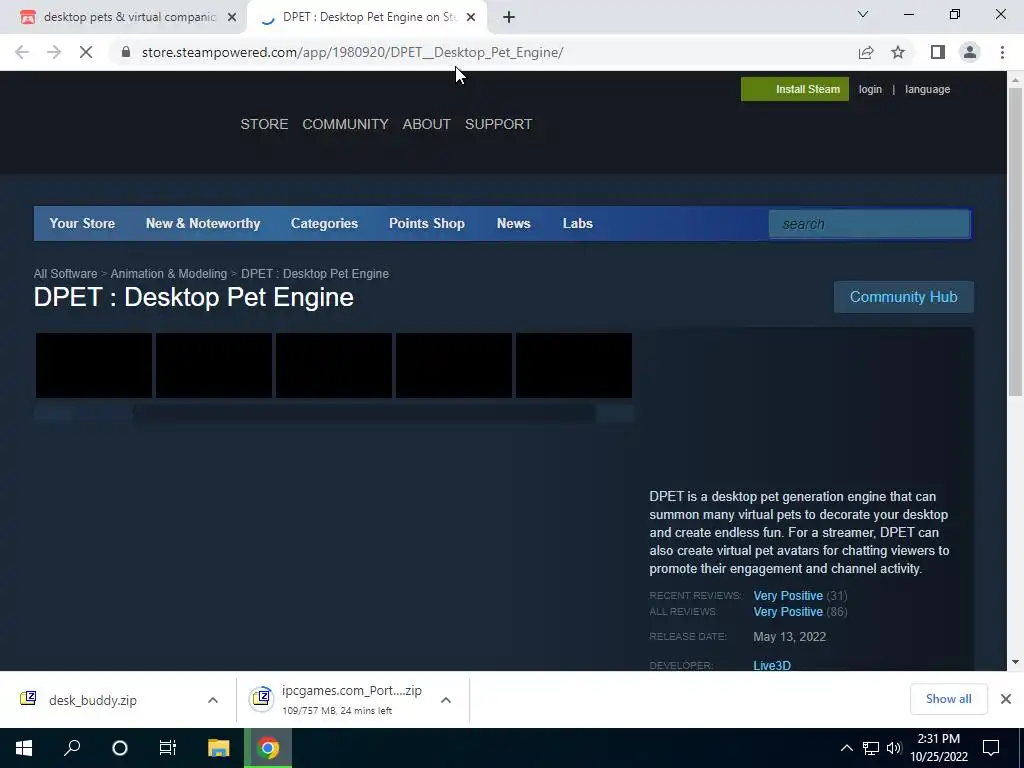
Task: Click the scrollbar down arrow
Action: point(1015,662)
